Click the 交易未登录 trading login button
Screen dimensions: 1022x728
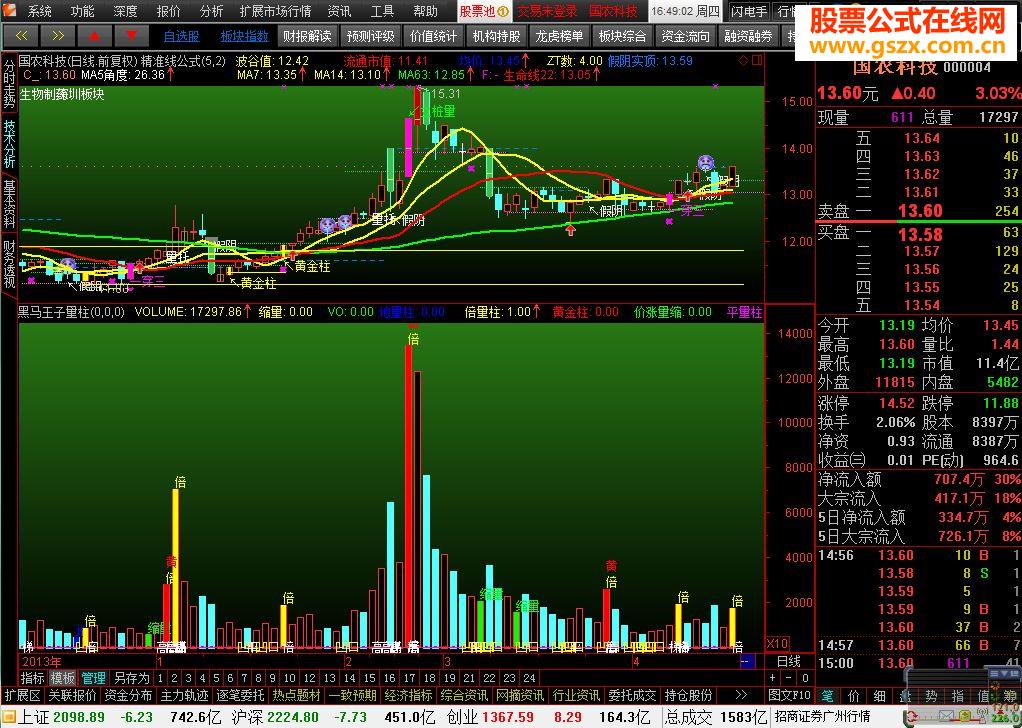548,11
